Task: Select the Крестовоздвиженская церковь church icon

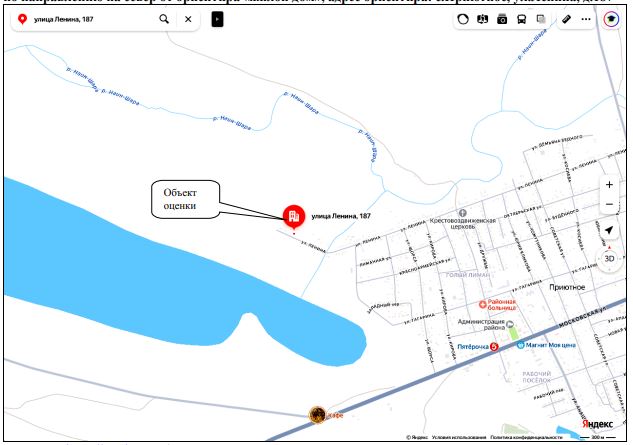Action: click(x=463, y=212)
